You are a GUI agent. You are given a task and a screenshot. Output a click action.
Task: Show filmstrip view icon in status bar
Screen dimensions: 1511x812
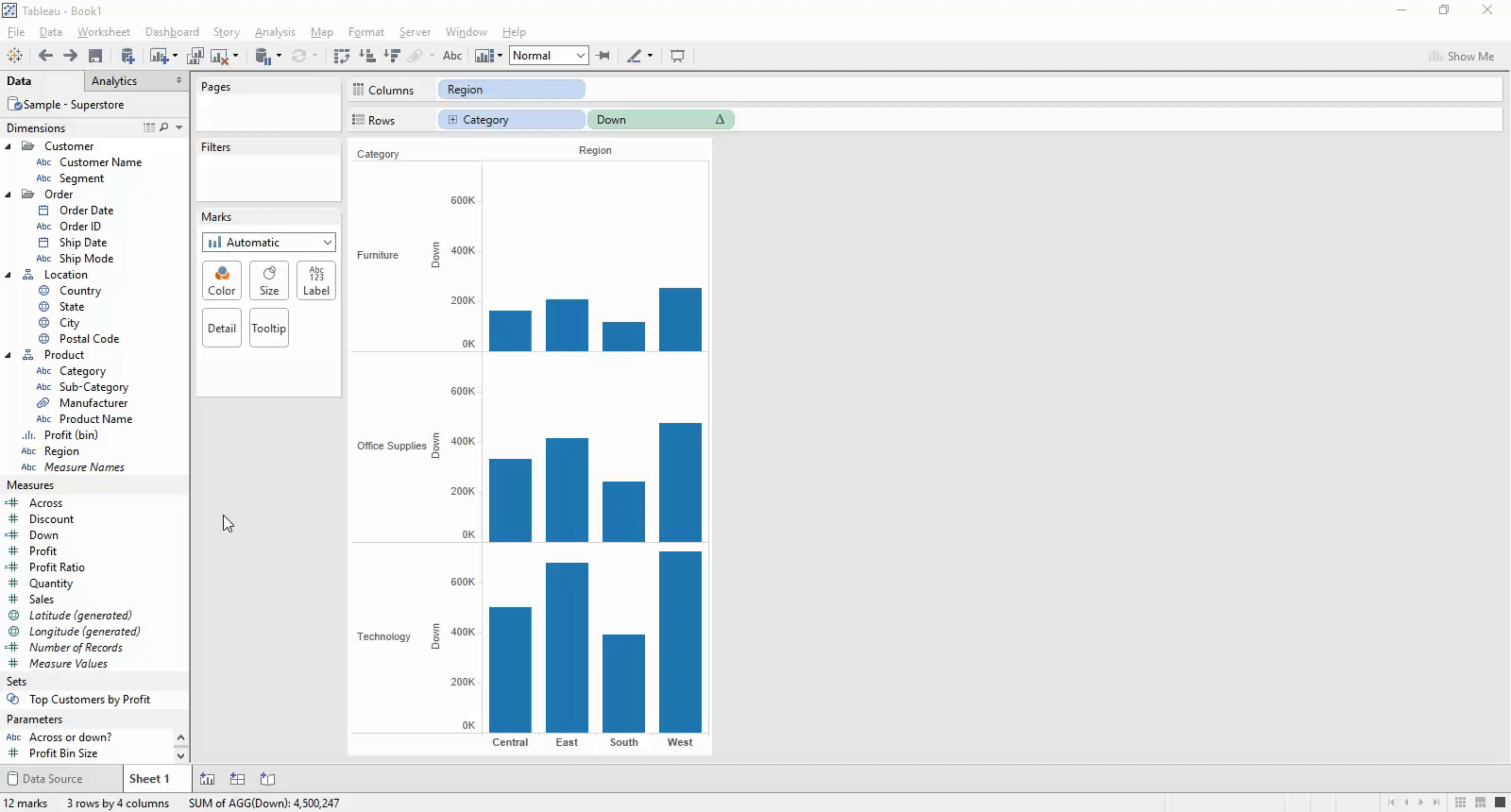coord(1480,803)
